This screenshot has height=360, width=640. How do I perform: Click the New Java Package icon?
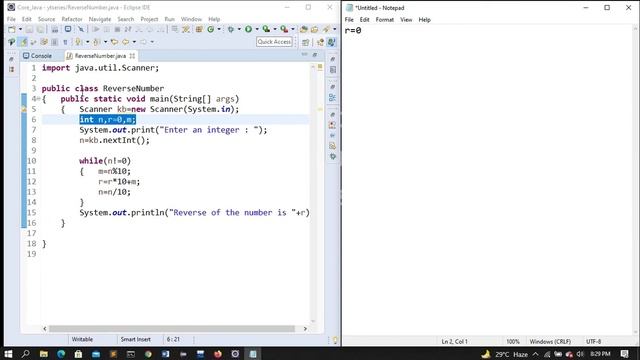pos(199,29)
